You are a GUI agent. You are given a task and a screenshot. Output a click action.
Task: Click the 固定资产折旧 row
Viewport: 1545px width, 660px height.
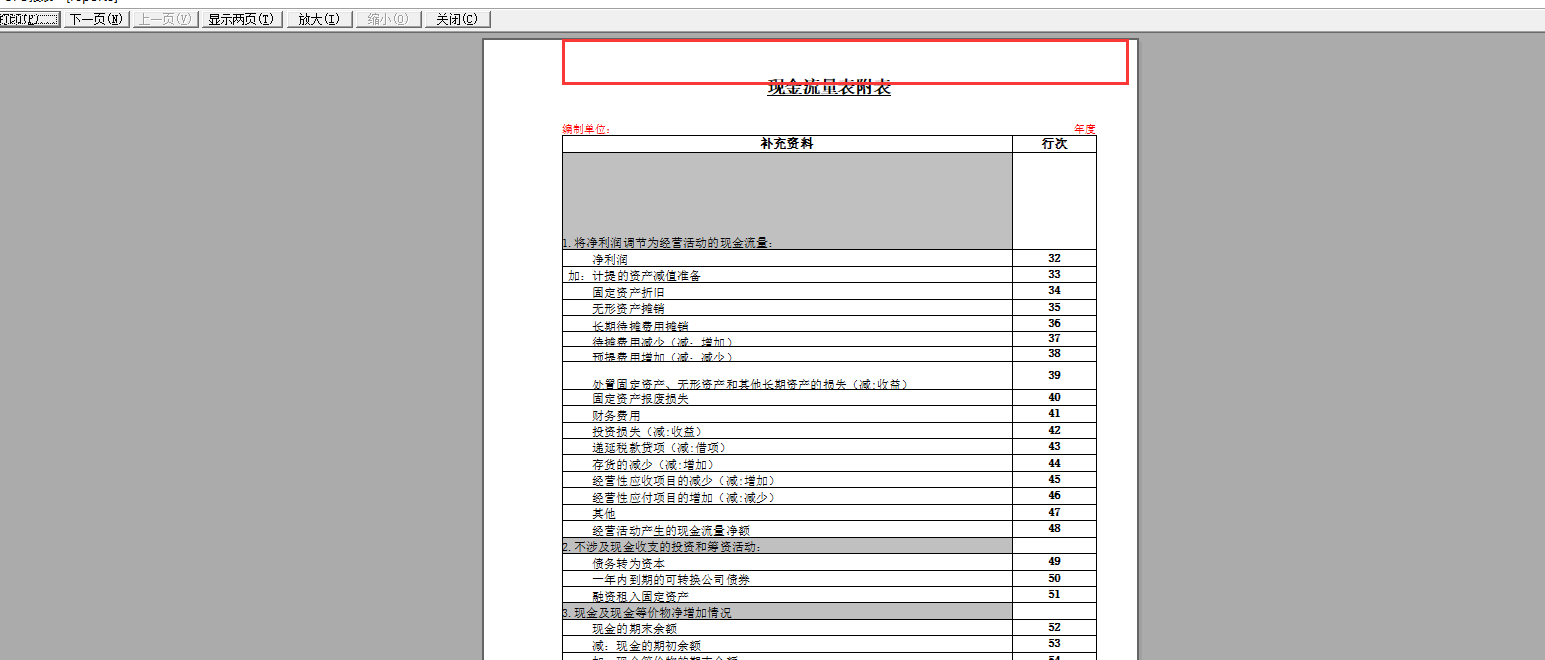627,292
